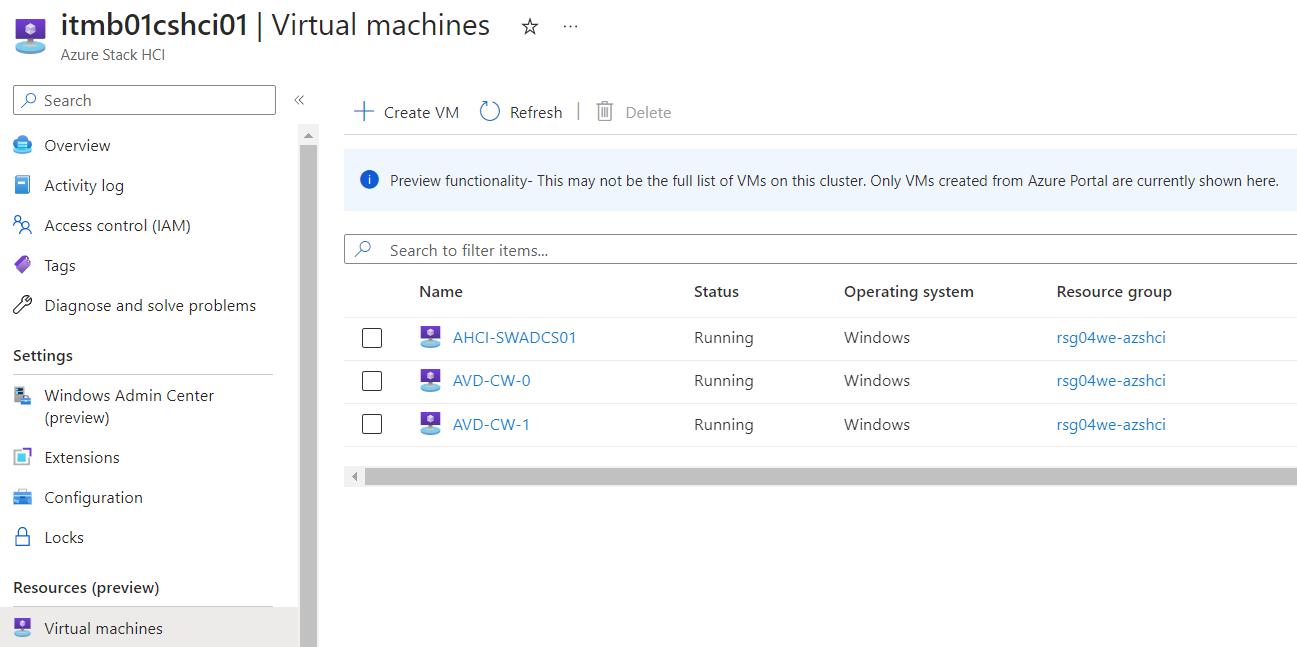Click the horizontal scrollbar track of the table
Image resolution: width=1297 pixels, height=647 pixels.
[x=830, y=477]
